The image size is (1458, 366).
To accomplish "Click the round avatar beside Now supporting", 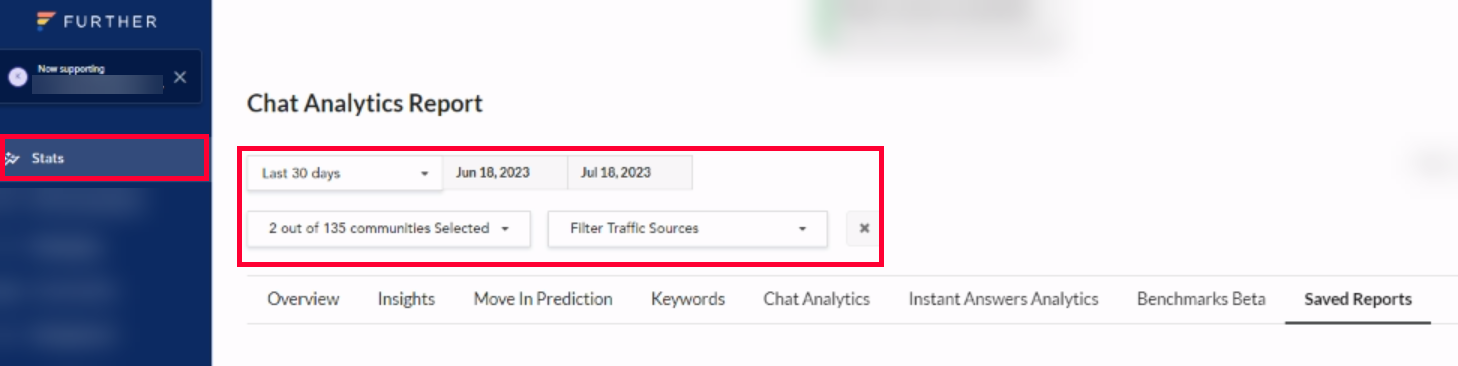I will tap(18, 77).
